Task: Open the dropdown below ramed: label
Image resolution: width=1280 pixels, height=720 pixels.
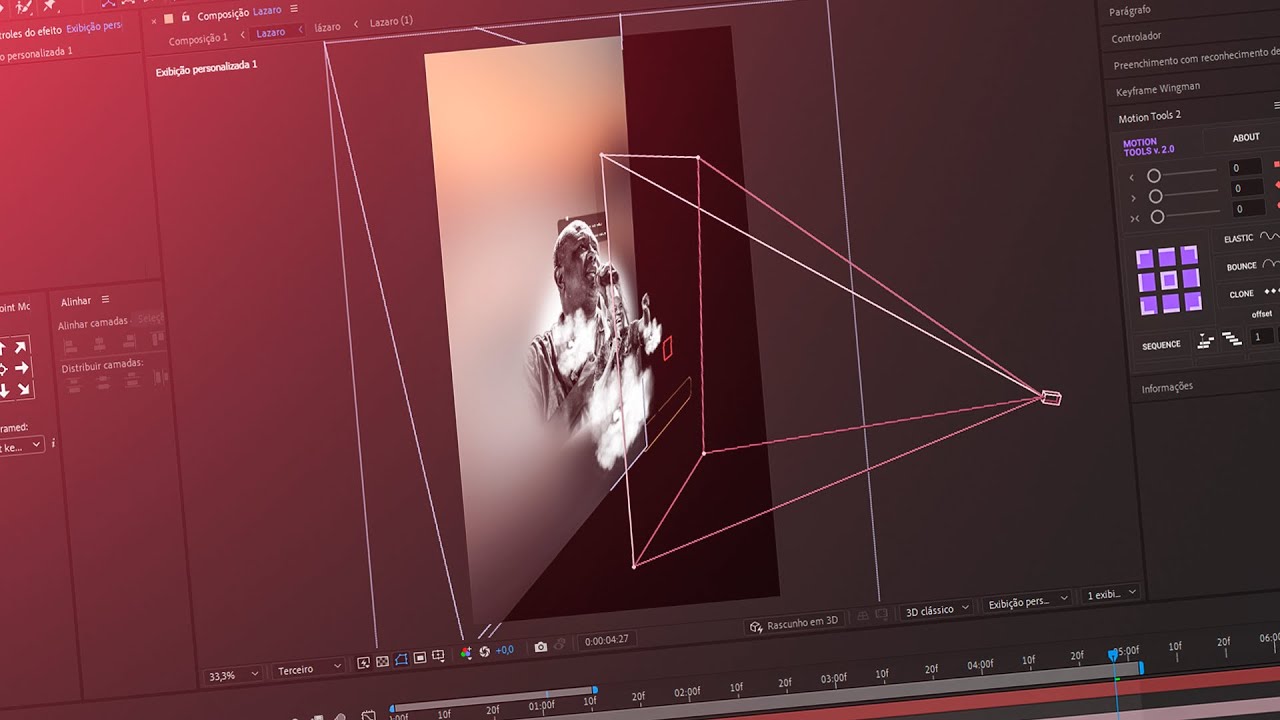Action: [21, 446]
